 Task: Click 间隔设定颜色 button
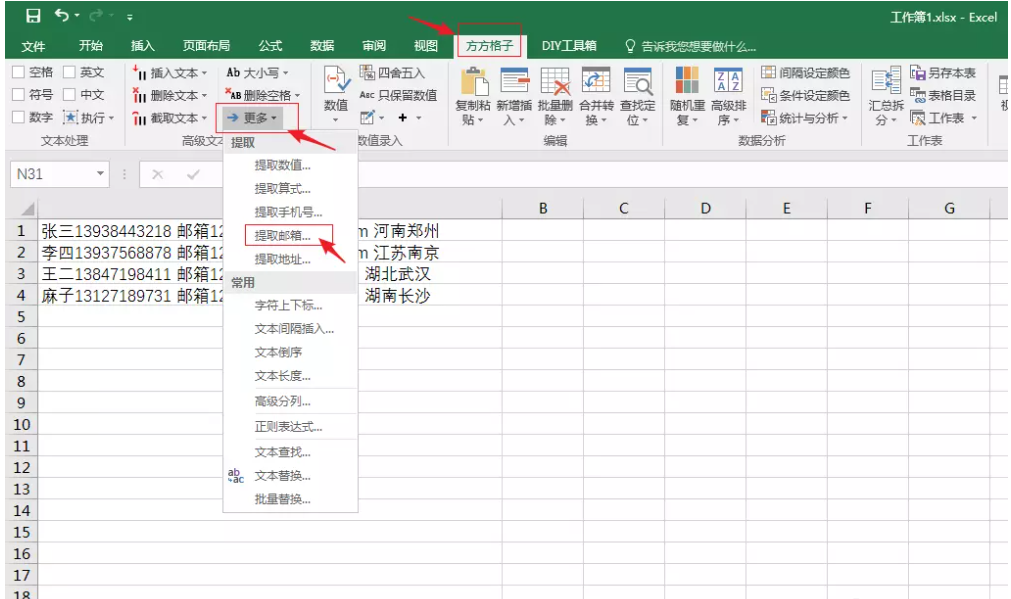tap(805, 73)
